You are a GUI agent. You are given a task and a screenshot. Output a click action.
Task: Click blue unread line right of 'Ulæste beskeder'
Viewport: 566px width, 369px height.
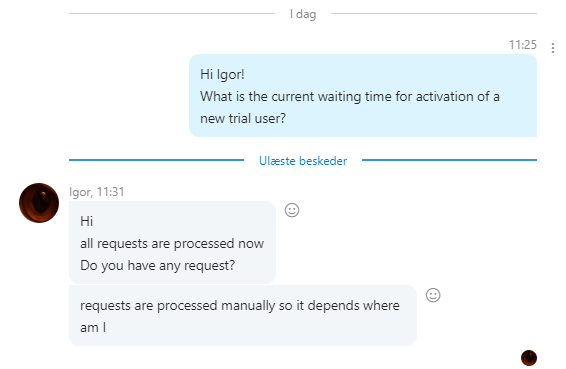click(449, 160)
